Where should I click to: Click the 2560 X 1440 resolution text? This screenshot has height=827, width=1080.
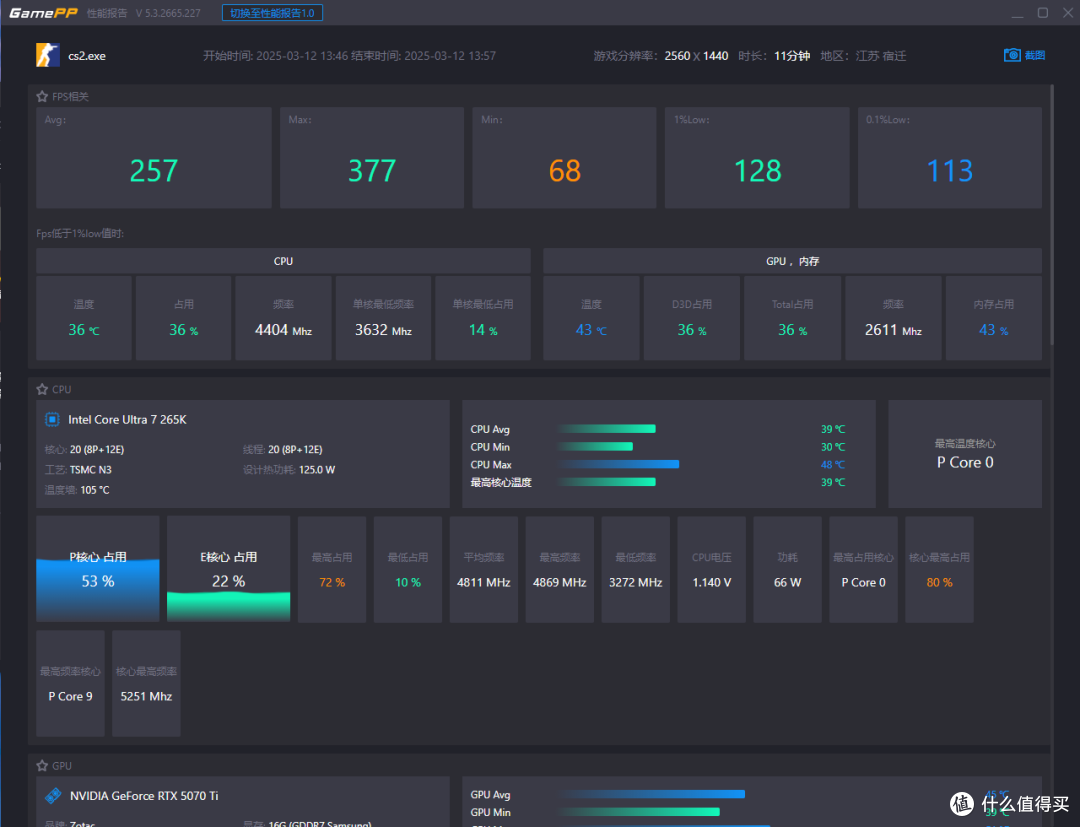pyautogui.click(x=696, y=56)
